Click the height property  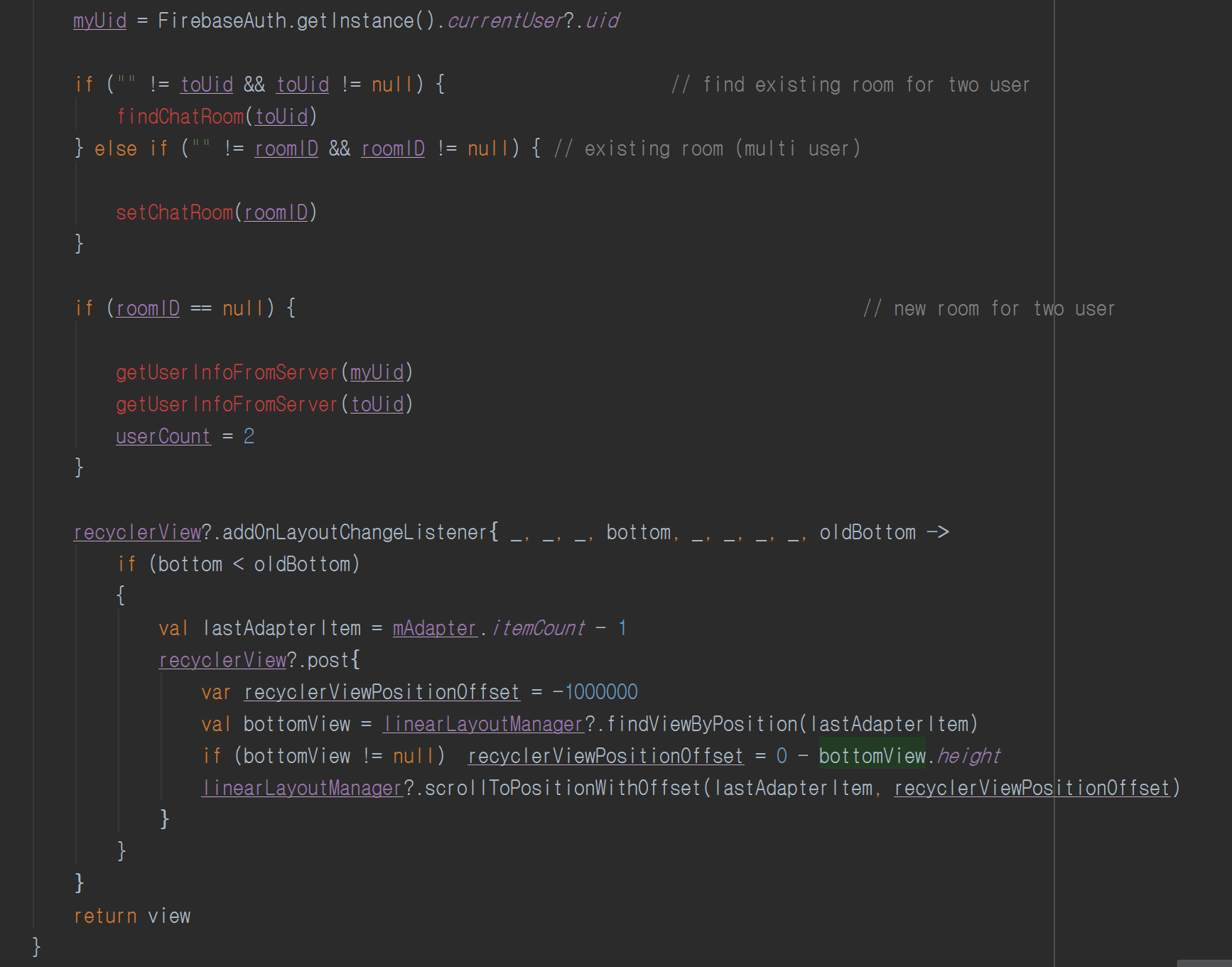click(968, 756)
